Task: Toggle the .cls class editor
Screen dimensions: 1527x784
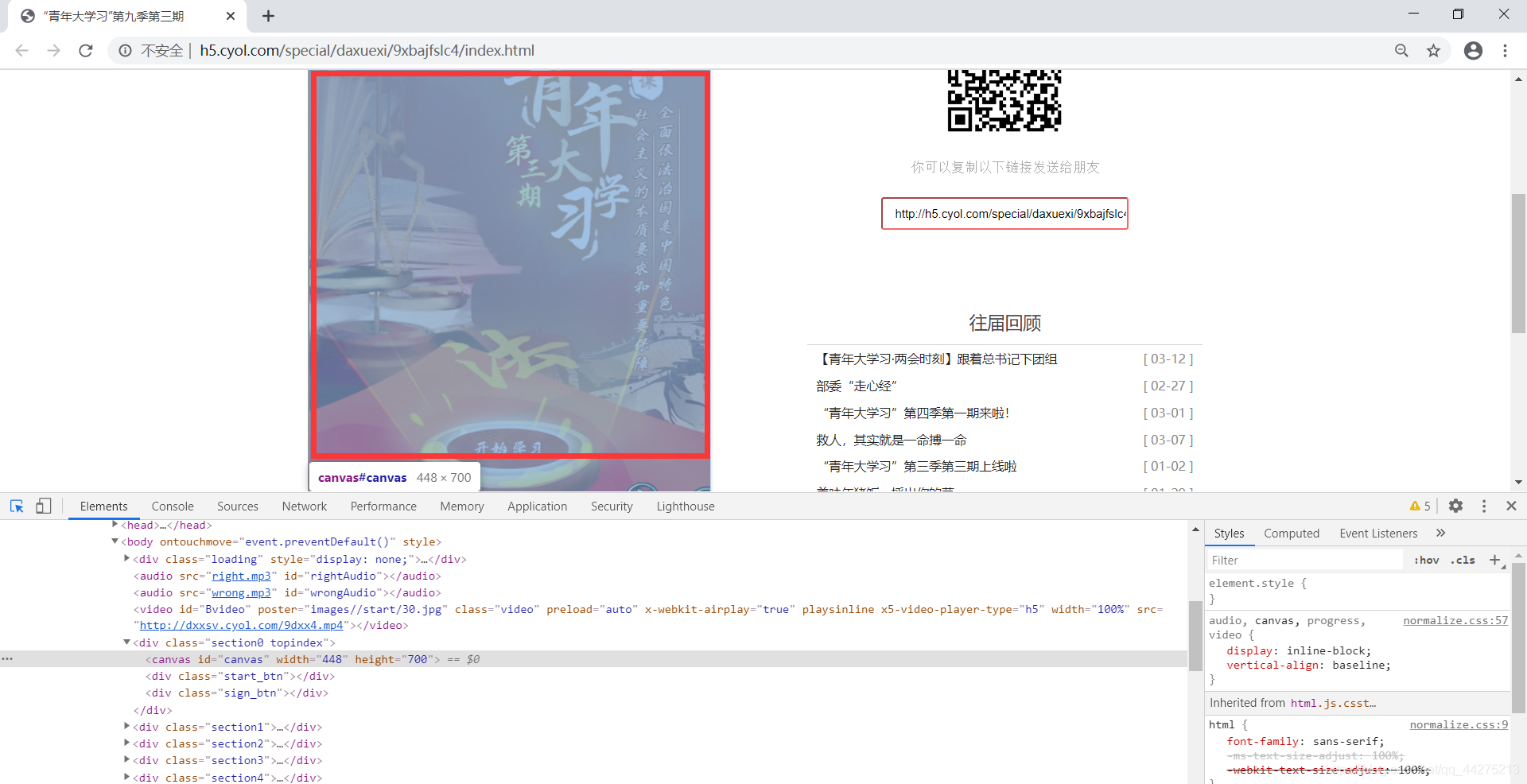Action: pyautogui.click(x=1463, y=560)
